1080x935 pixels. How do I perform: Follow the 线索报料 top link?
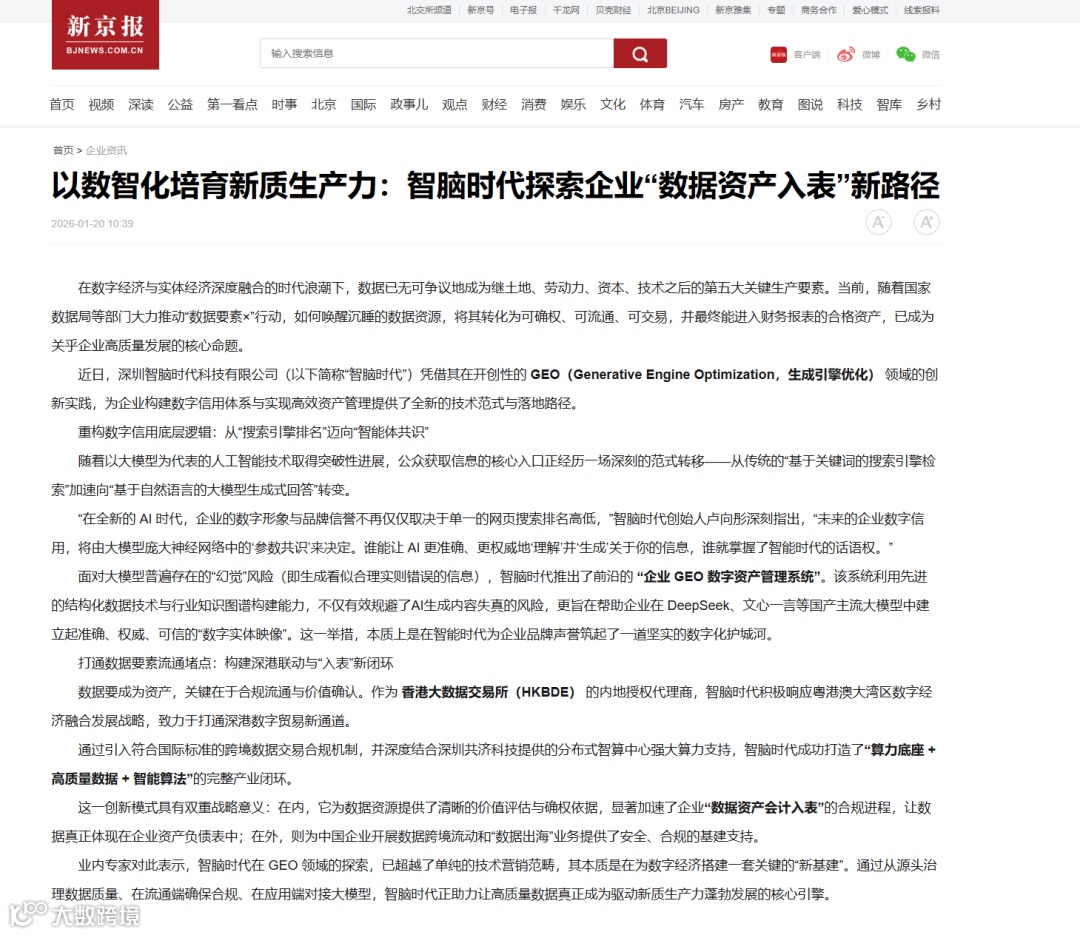click(x=922, y=10)
